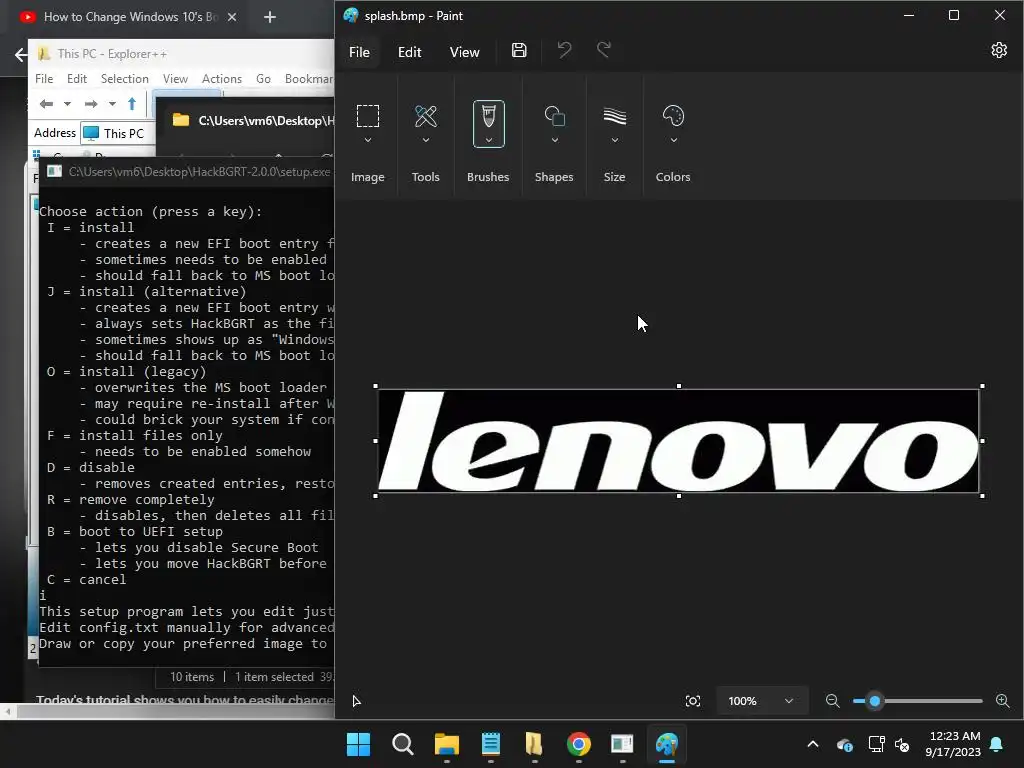Viewport: 1024px width, 768px height.
Task: Click the Redo arrow in Paint
Action: [x=604, y=50]
